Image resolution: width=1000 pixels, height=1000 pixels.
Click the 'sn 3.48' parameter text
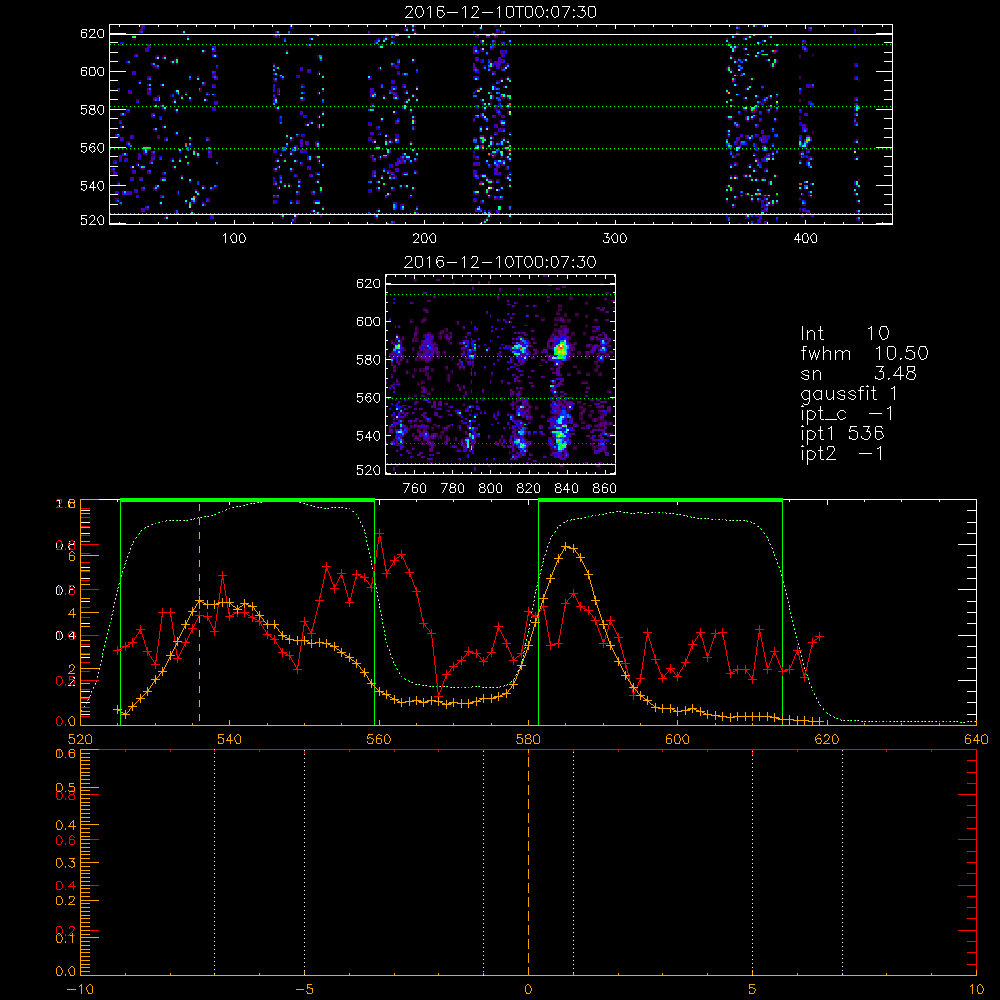(858, 373)
